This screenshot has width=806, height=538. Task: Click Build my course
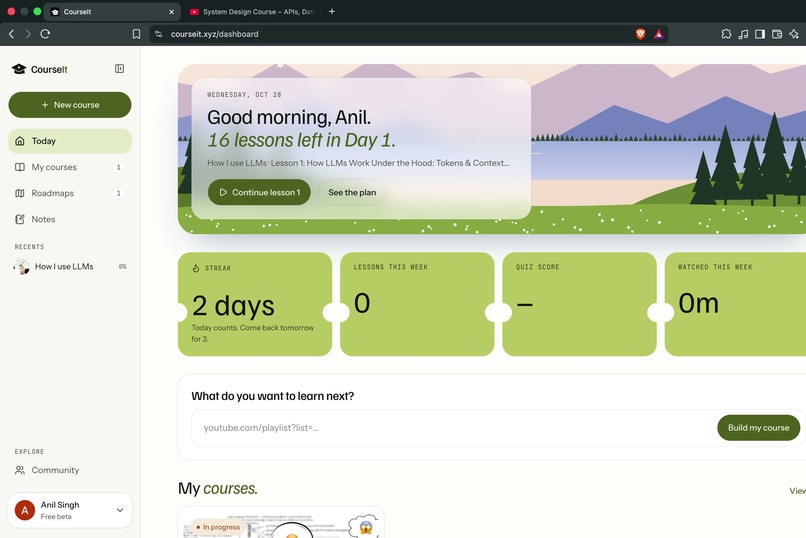[758, 428]
